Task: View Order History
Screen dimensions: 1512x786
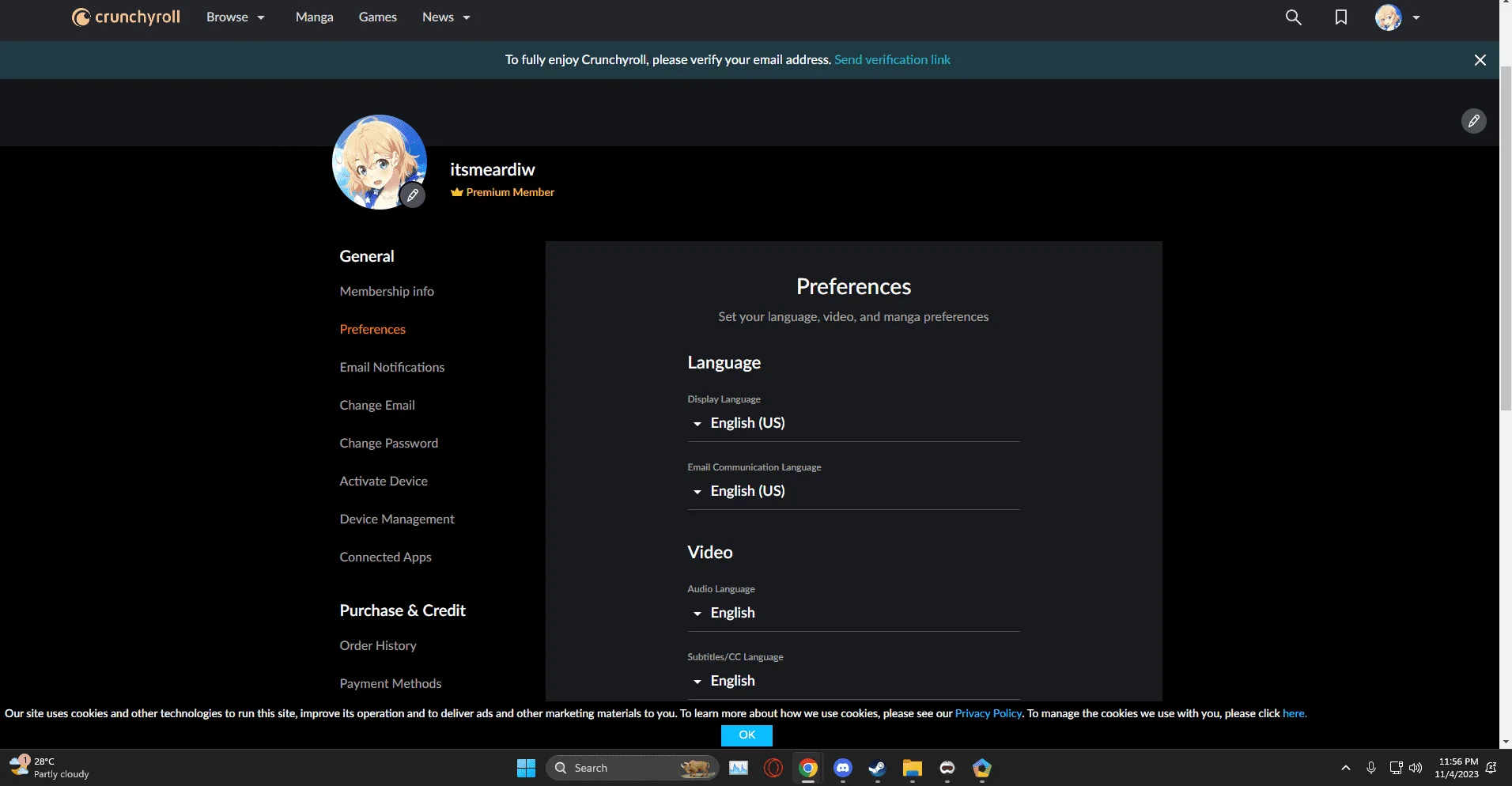Action: tap(378, 646)
